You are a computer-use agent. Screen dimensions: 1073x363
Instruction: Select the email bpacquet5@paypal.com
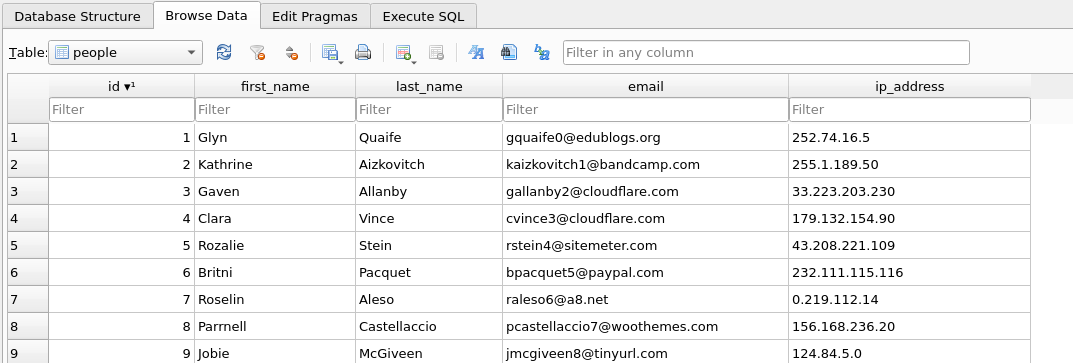646,273
